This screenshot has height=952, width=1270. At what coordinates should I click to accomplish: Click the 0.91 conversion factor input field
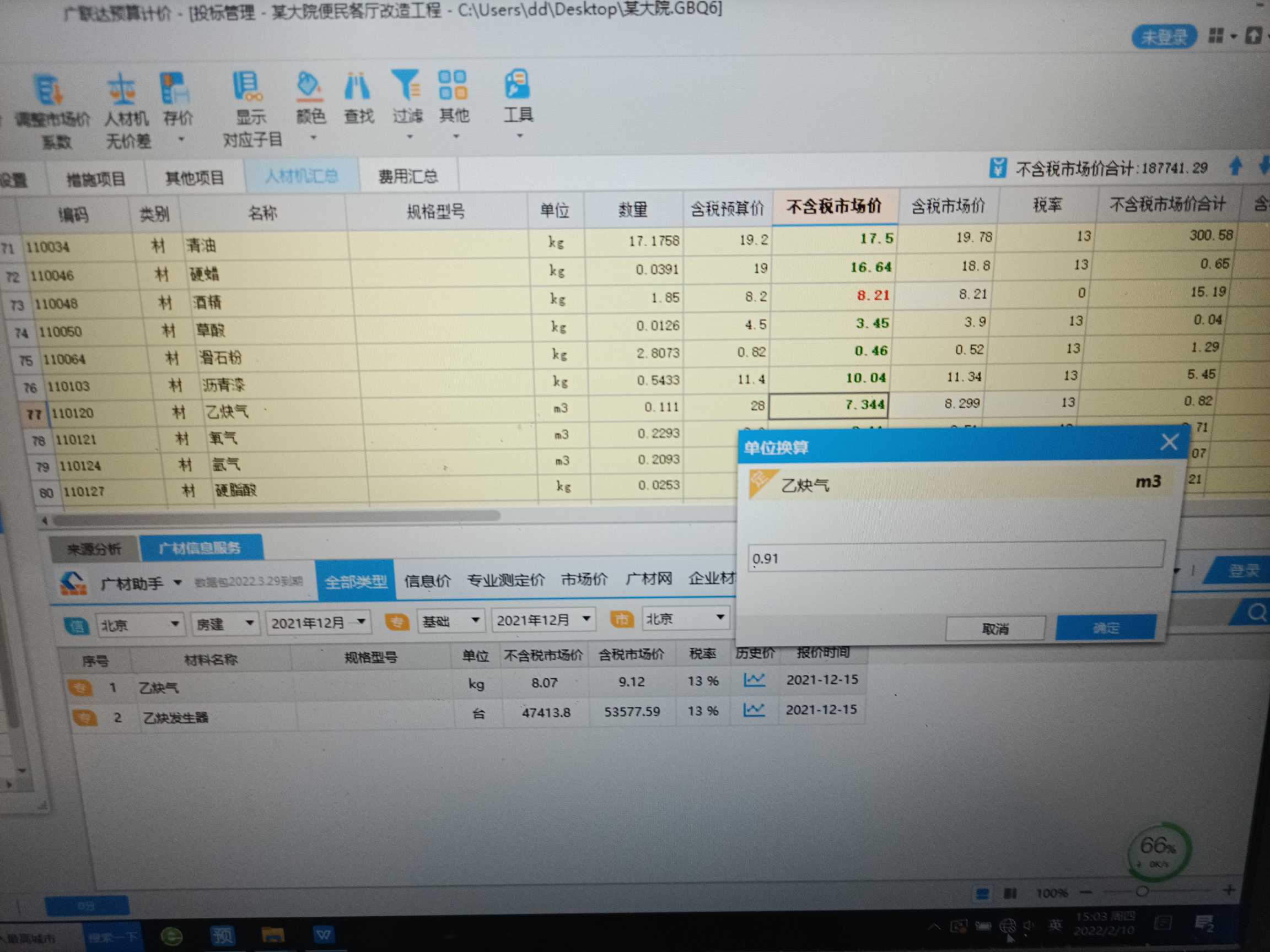coord(956,556)
